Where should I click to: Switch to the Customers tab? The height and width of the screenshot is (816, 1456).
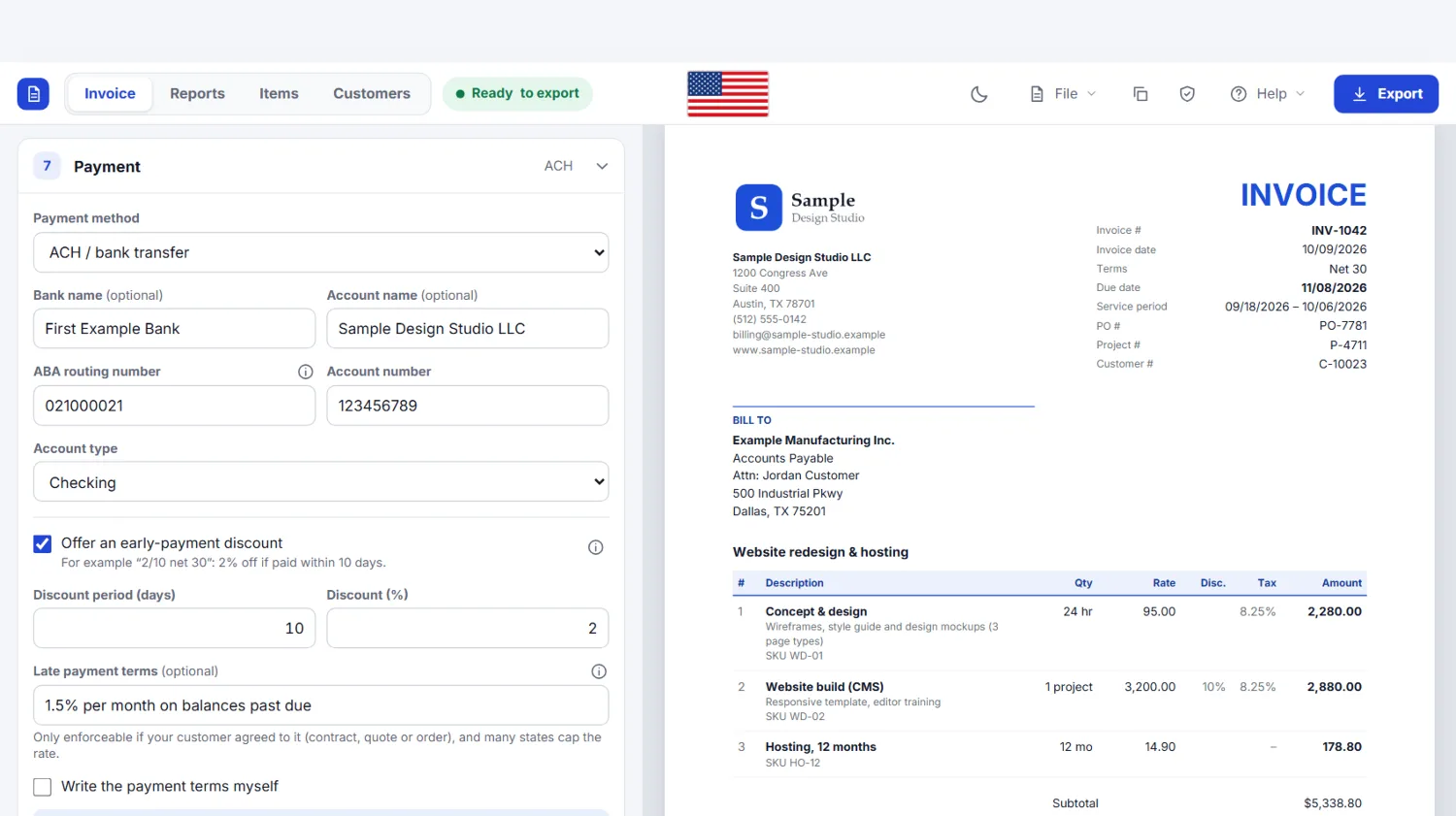372,94
